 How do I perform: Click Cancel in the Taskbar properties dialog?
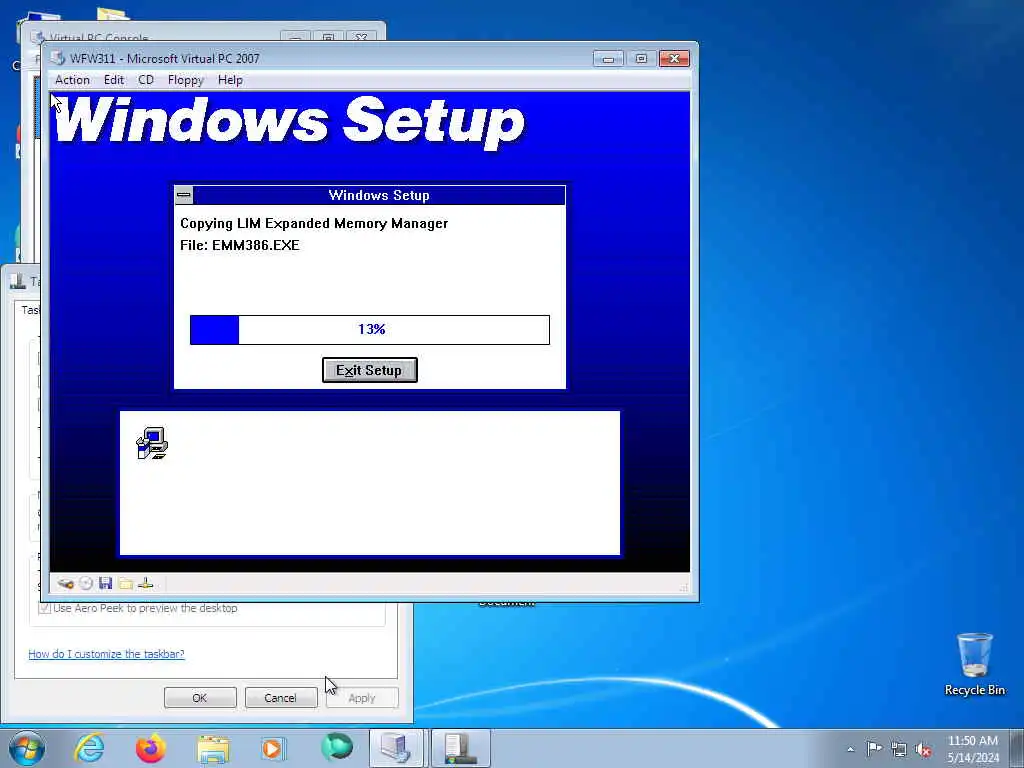[x=280, y=697]
